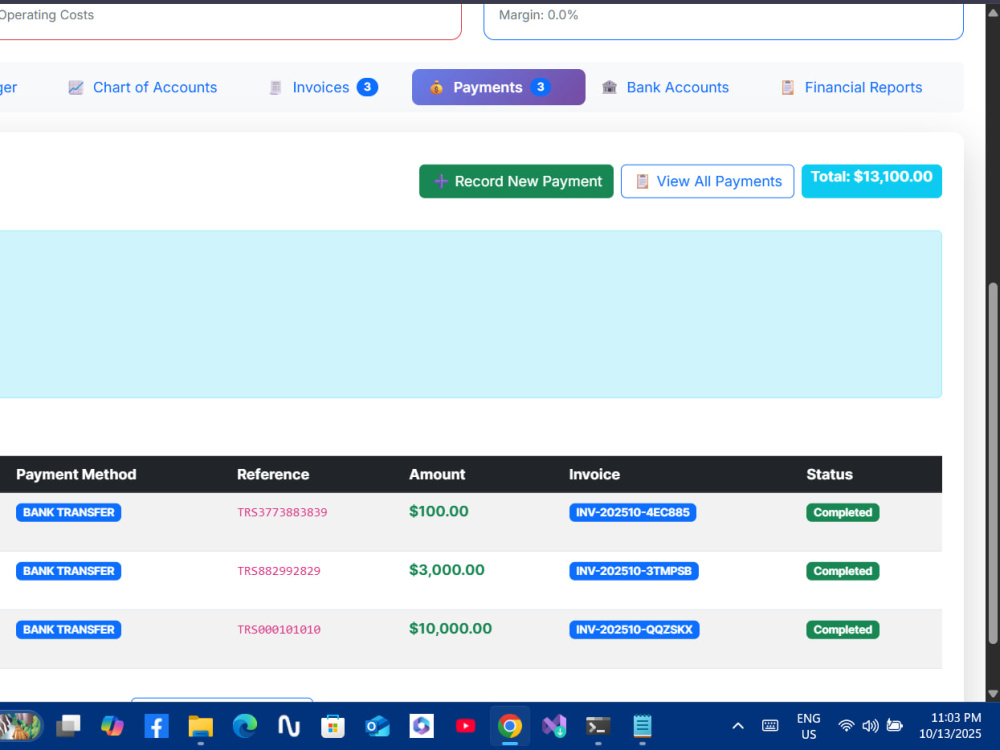
Task: Launch Copilot from the taskbar
Action: pos(112,726)
